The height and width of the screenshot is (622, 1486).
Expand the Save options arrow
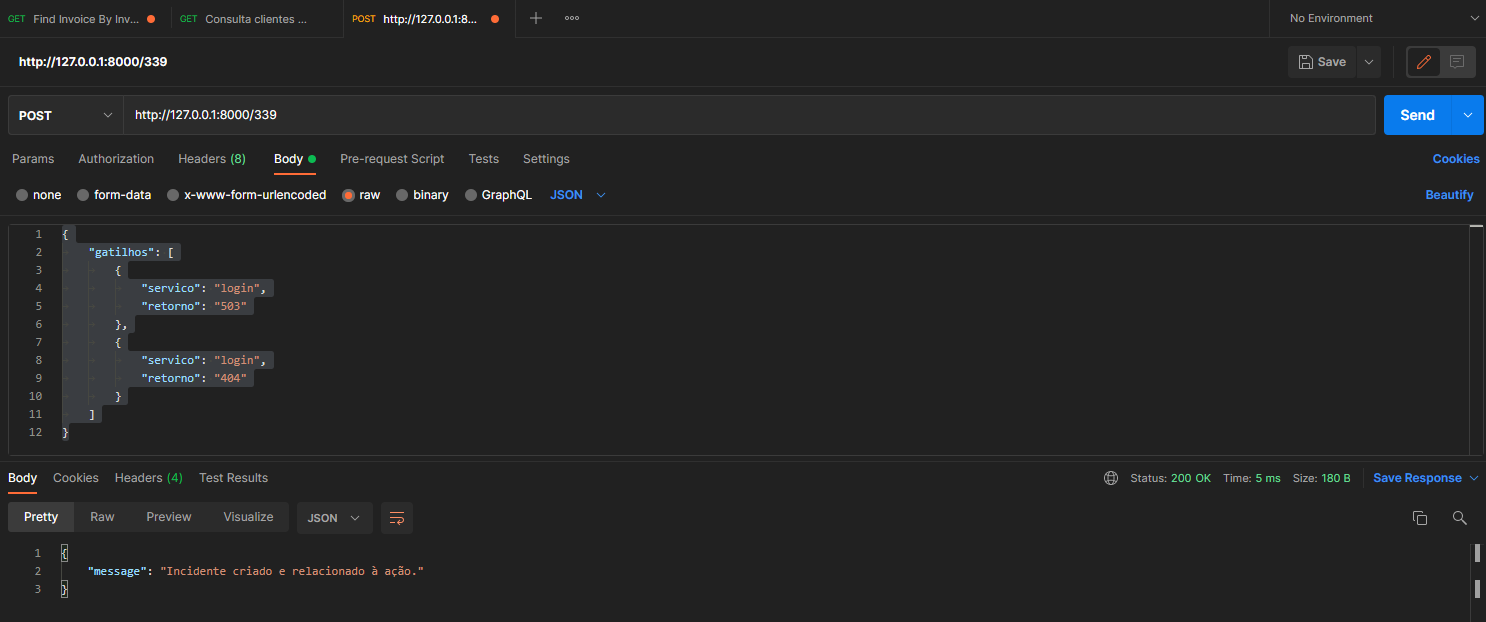coord(1369,62)
